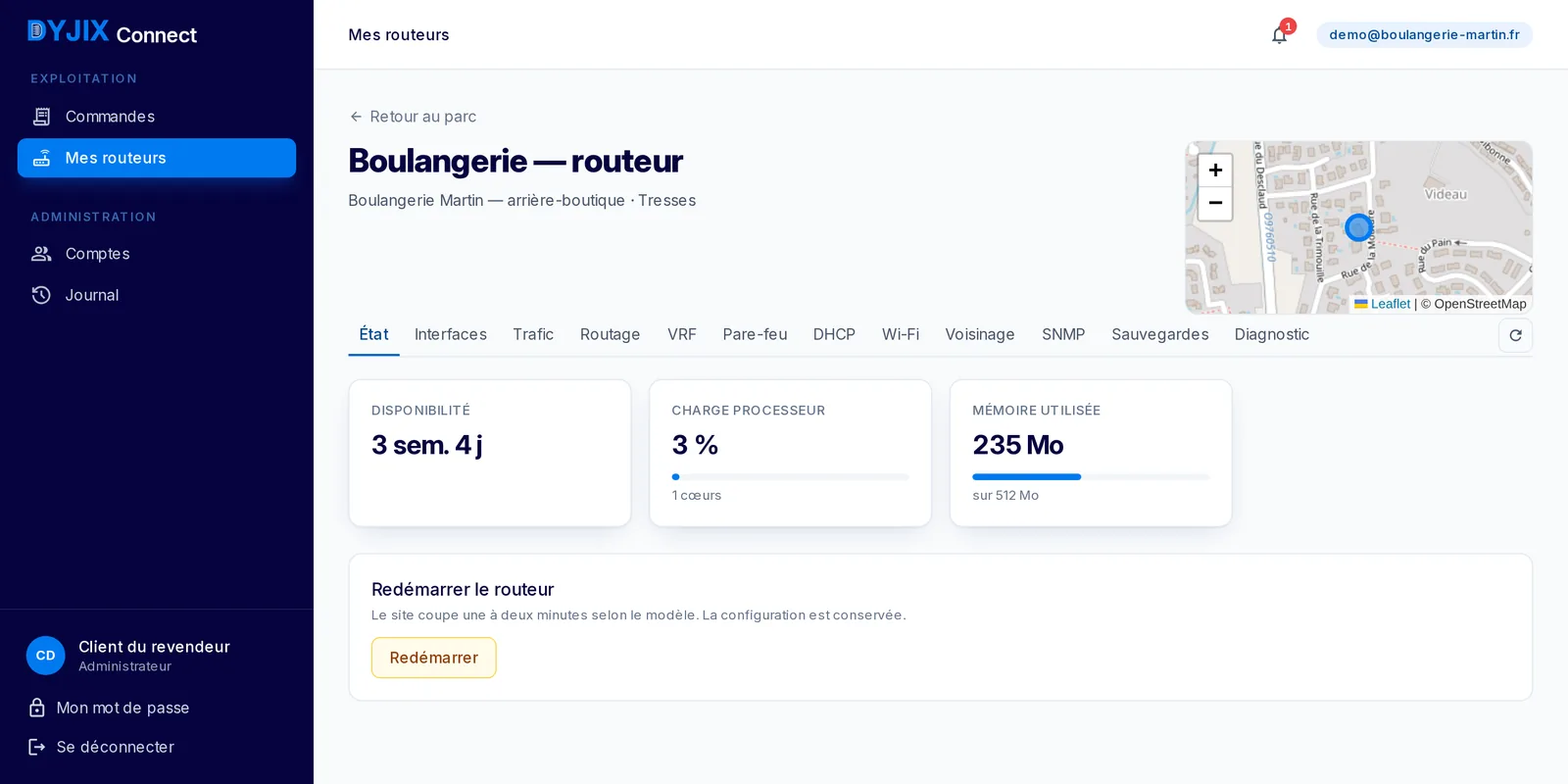The height and width of the screenshot is (784, 1568).
Task: Click the Journal history icon
Action: [41, 295]
